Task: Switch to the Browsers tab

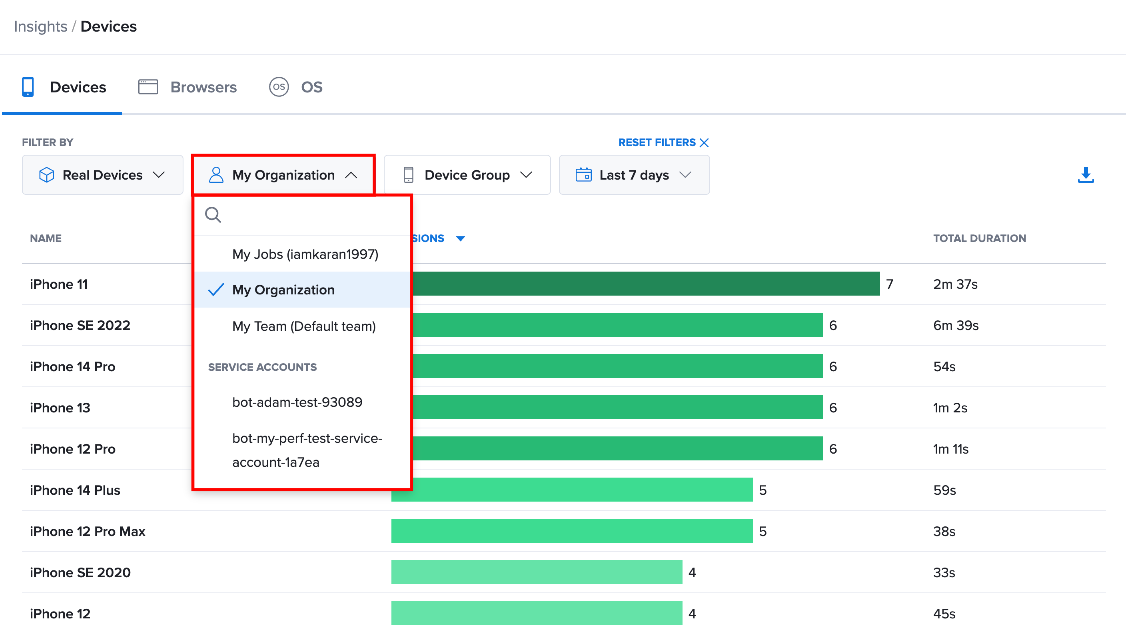Action: [187, 87]
